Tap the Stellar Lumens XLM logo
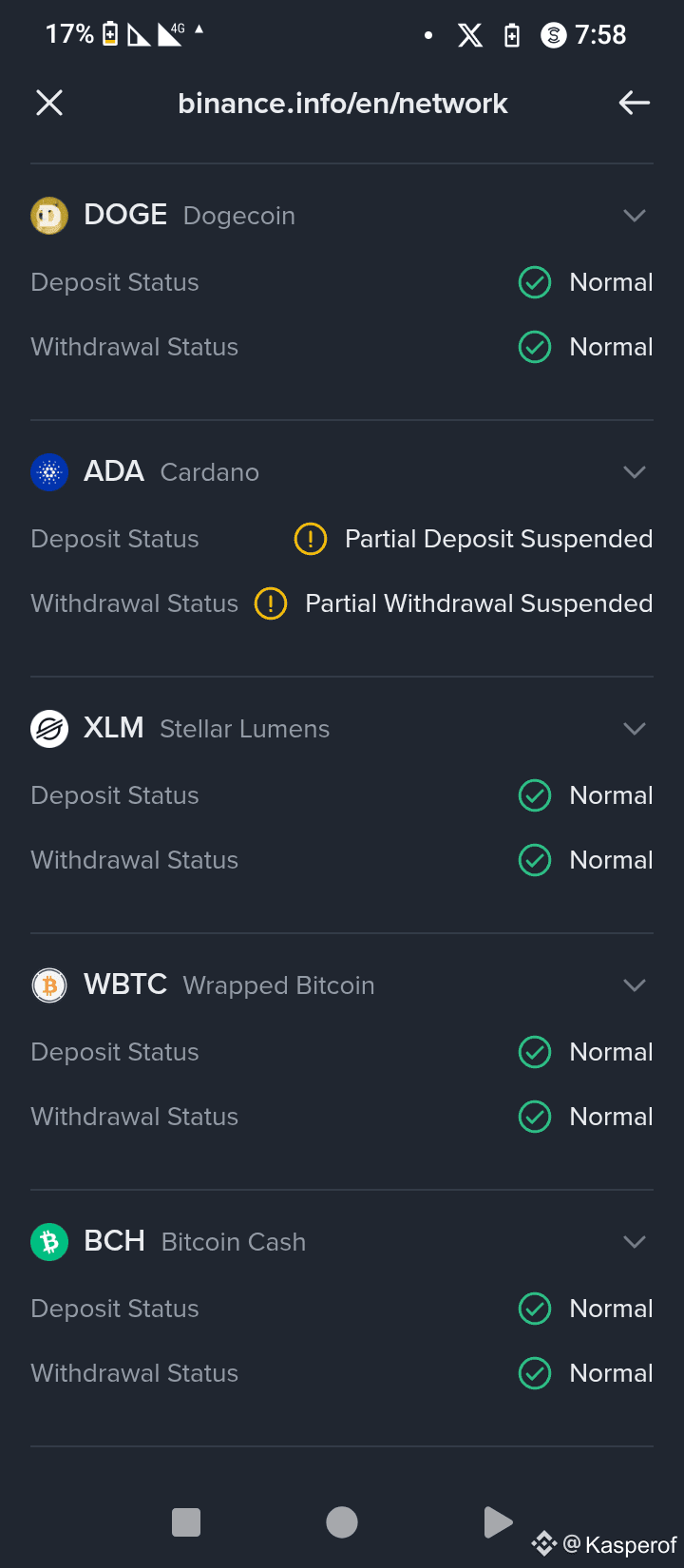The image size is (684, 1568). click(49, 729)
